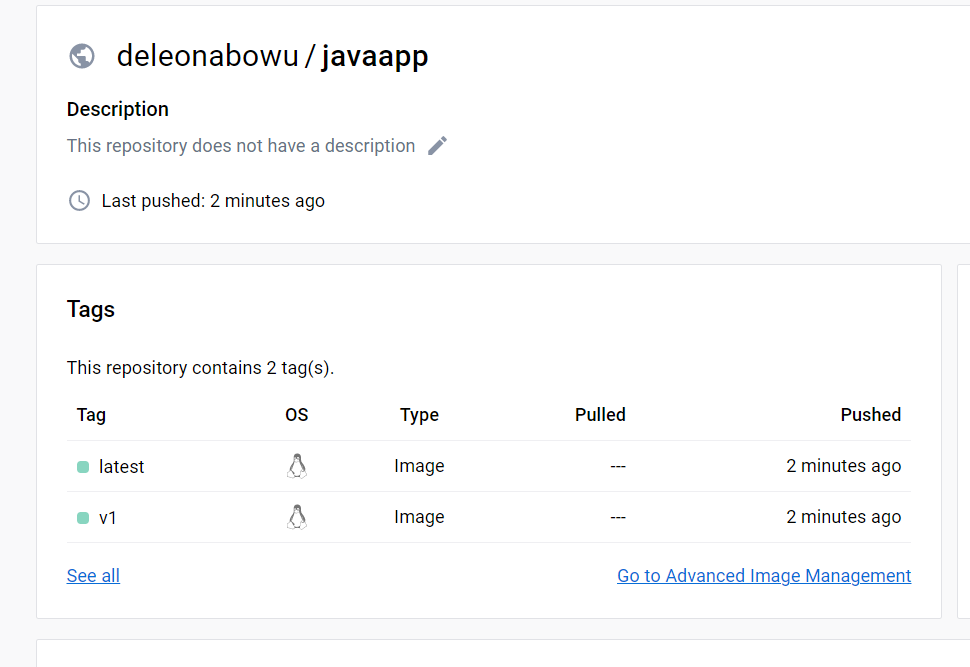970x667 pixels.
Task: Go to Advanced Image Management
Action: point(764,576)
